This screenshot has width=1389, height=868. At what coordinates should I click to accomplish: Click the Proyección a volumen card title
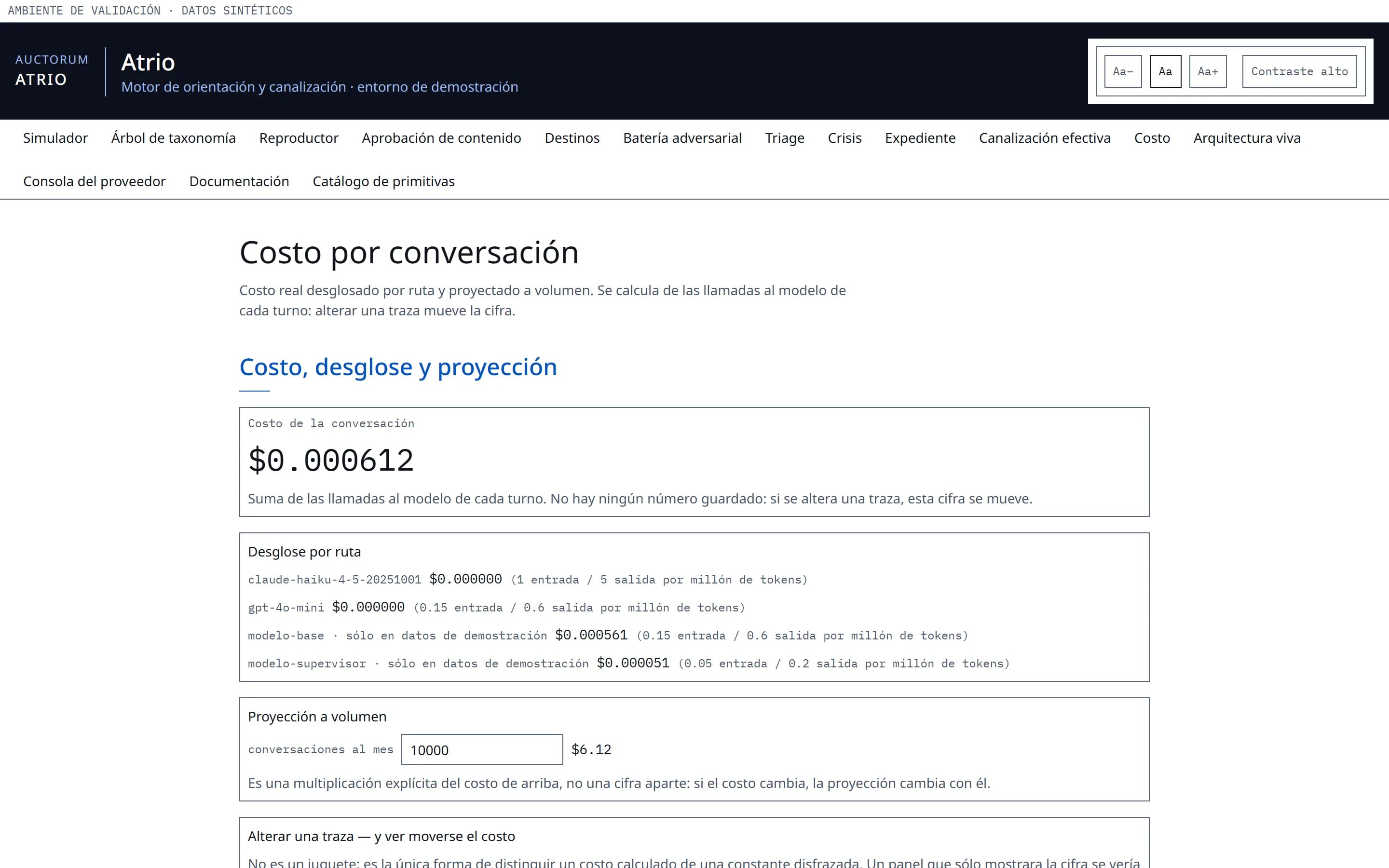317,717
